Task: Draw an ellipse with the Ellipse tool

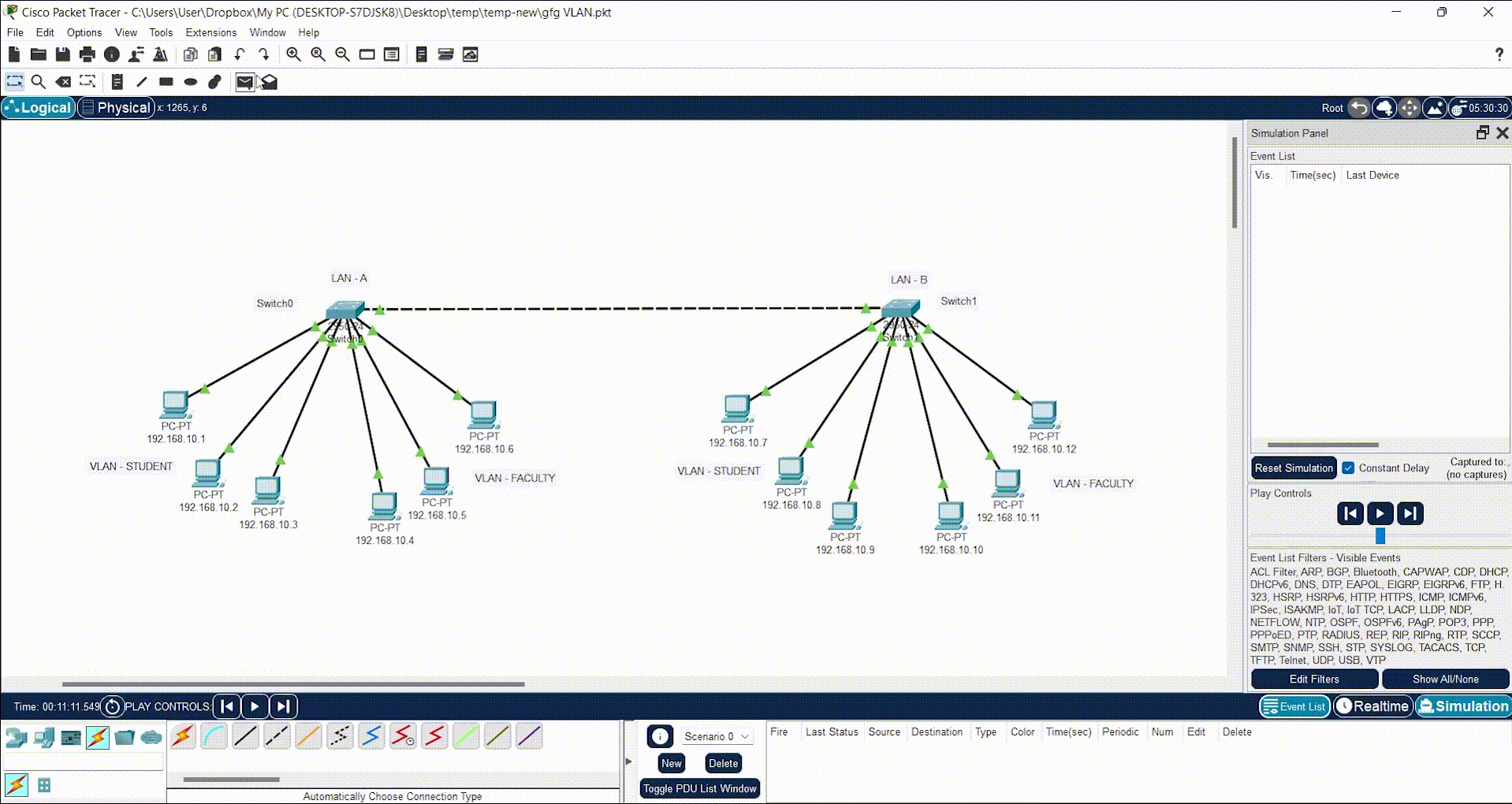Action: 191,82
